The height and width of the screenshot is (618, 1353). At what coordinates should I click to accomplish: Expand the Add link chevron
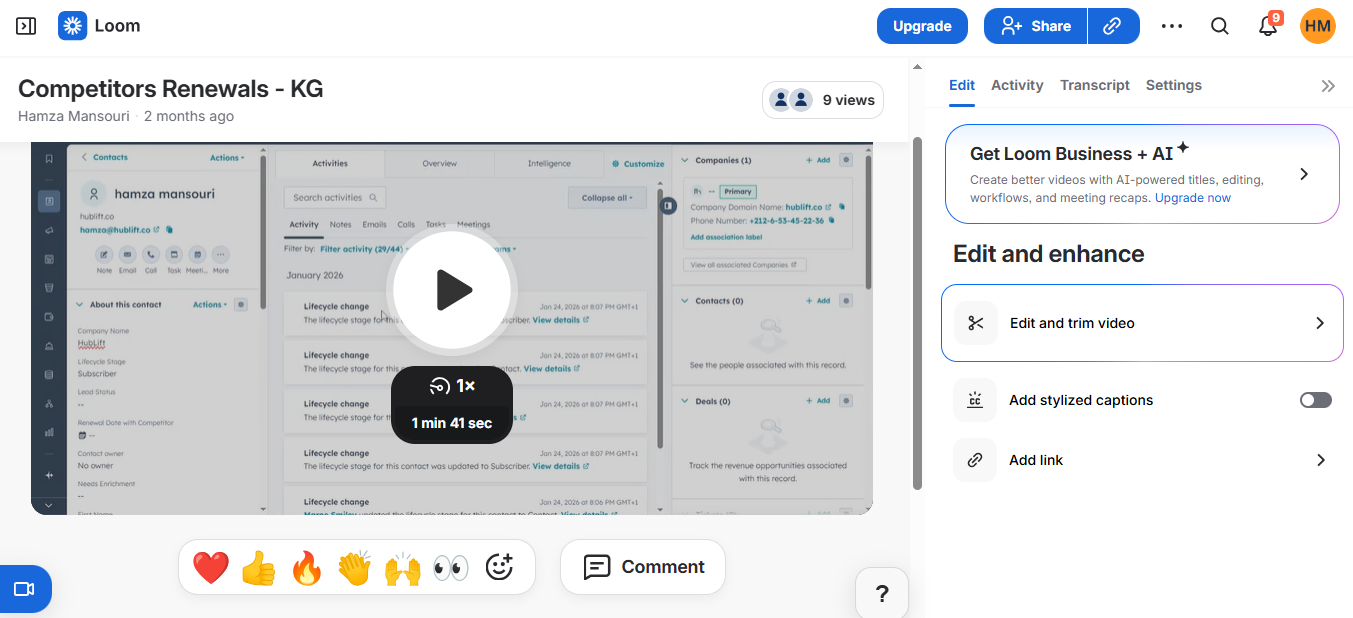click(x=1321, y=460)
